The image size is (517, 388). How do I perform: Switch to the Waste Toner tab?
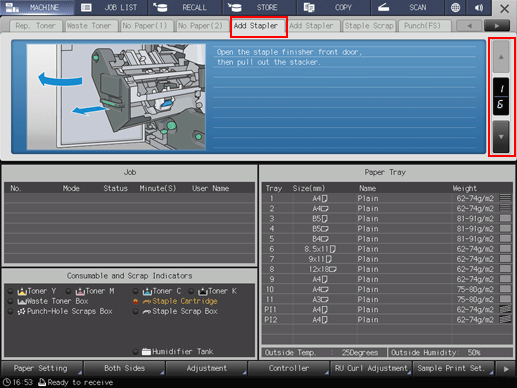pos(89,26)
